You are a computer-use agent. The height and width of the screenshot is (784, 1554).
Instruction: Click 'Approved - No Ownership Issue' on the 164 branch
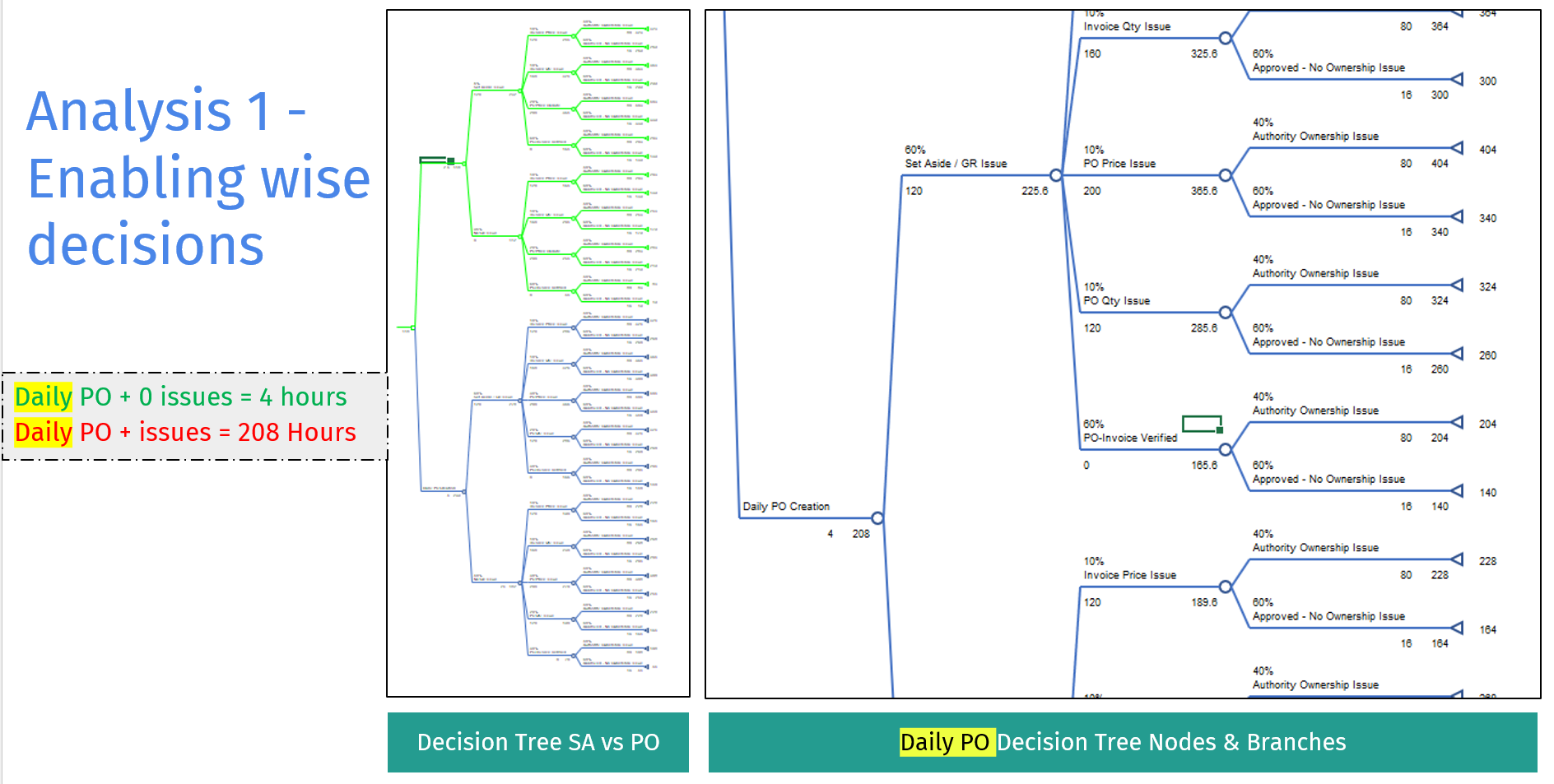pyautogui.click(x=1328, y=616)
